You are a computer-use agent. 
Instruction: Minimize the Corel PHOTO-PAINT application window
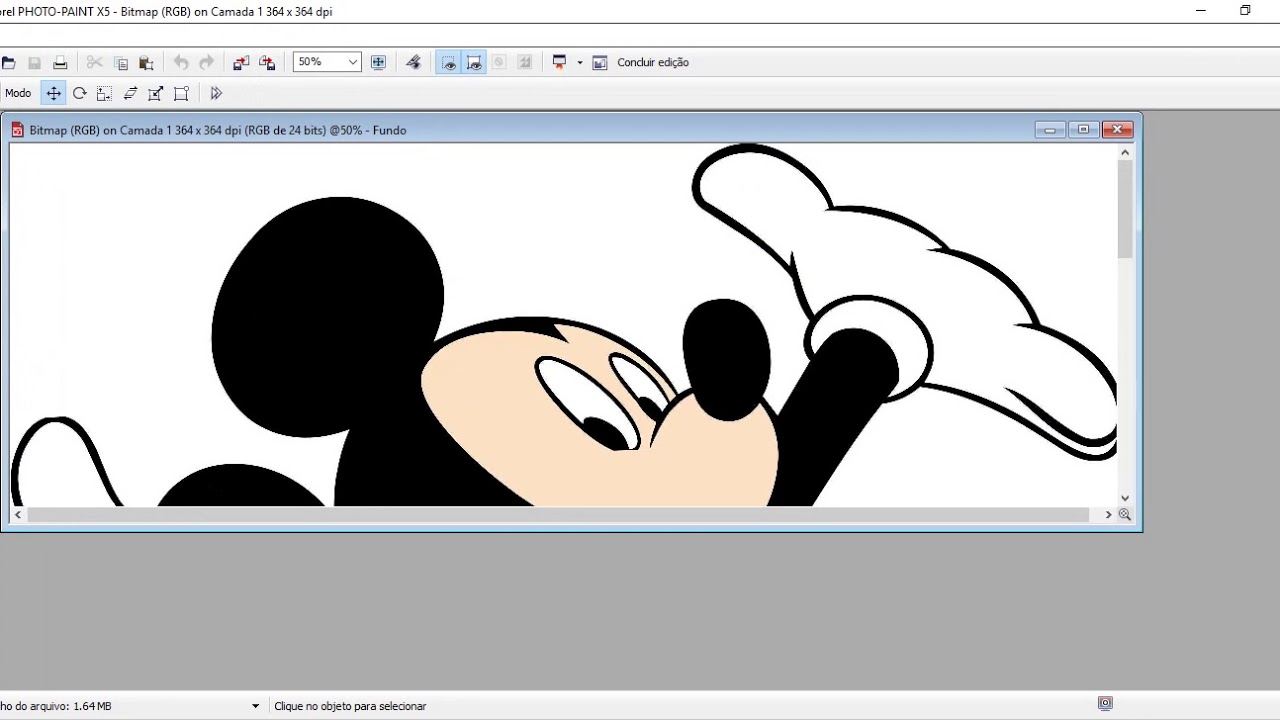pyautogui.click(x=1201, y=11)
